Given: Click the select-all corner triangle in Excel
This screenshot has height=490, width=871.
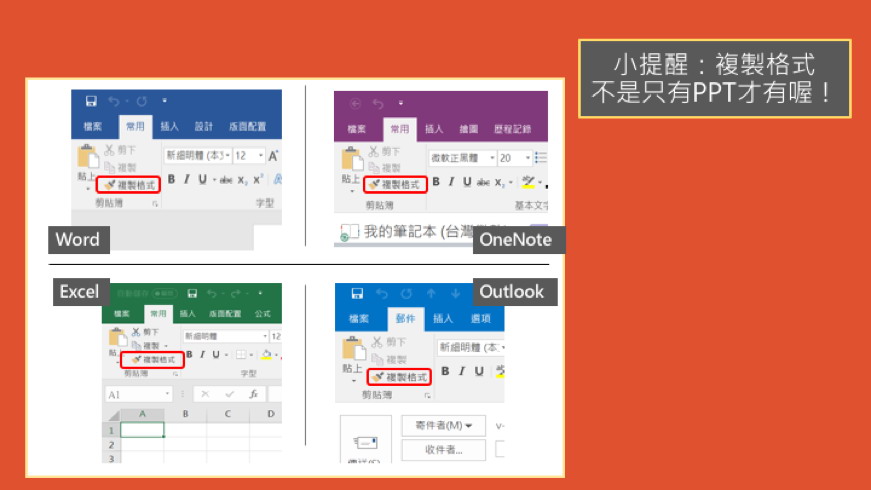Looking at the screenshot, I should (x=113, y=415).
